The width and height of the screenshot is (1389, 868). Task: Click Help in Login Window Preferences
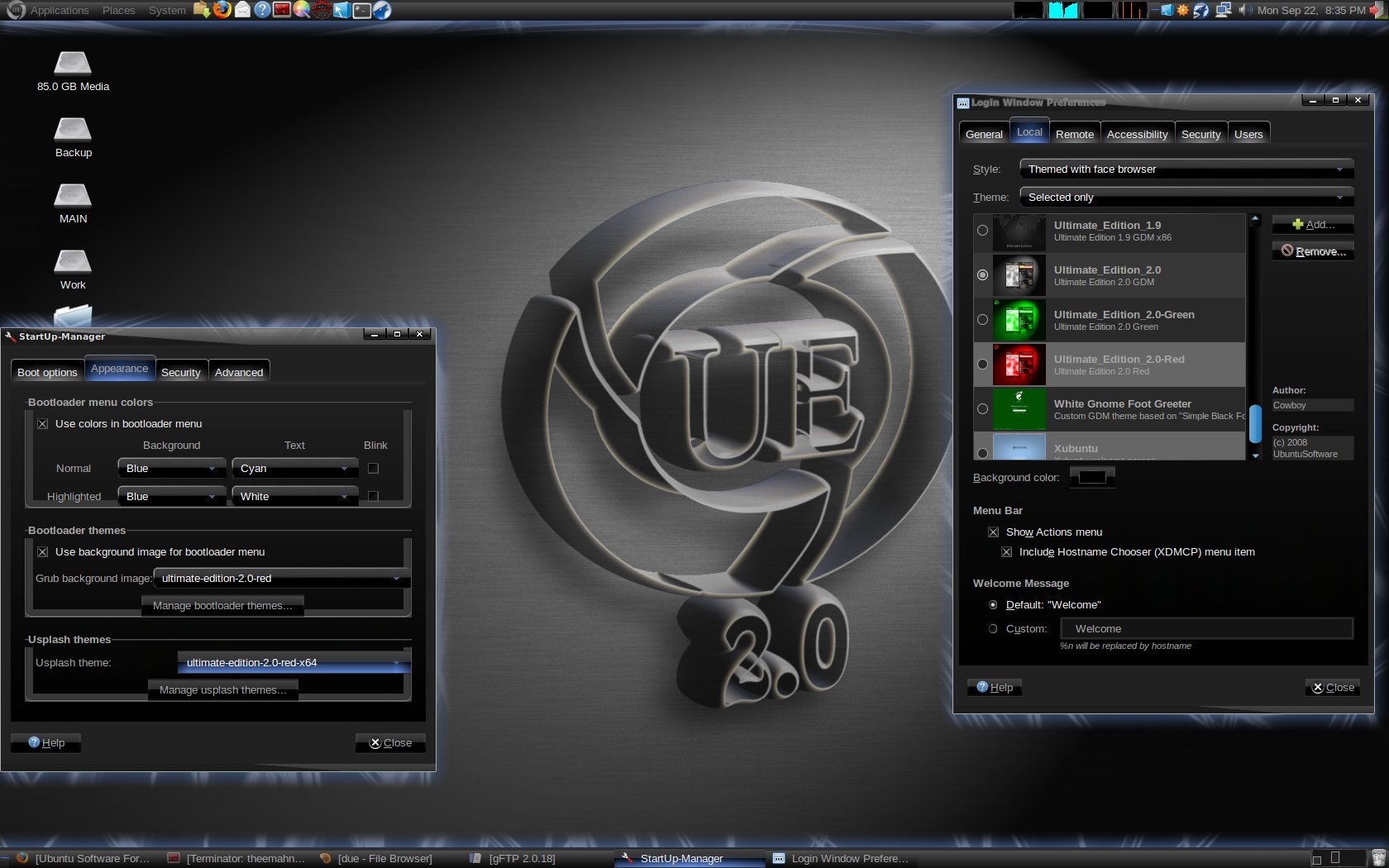point(995,687)
